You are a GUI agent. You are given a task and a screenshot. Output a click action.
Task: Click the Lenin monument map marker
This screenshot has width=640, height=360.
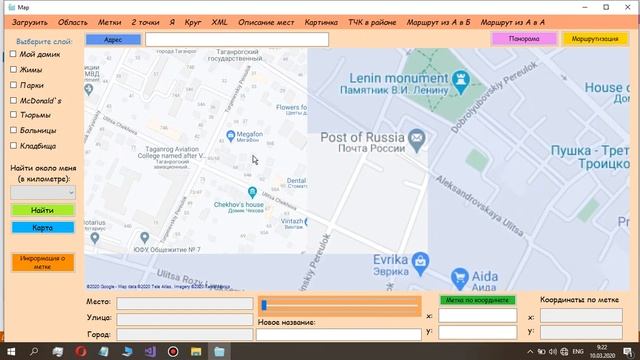[461, 82]
